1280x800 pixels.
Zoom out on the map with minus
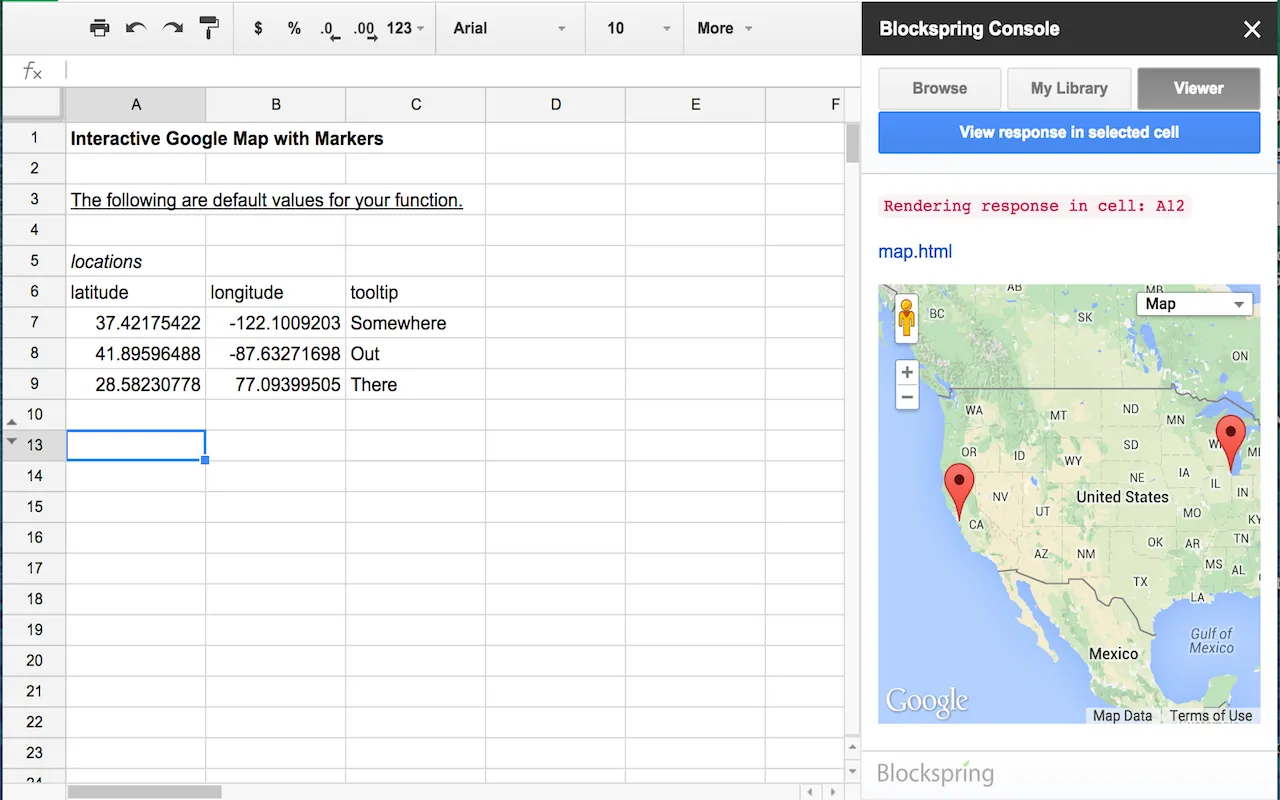pyautogui.click(x=907, y=397)
